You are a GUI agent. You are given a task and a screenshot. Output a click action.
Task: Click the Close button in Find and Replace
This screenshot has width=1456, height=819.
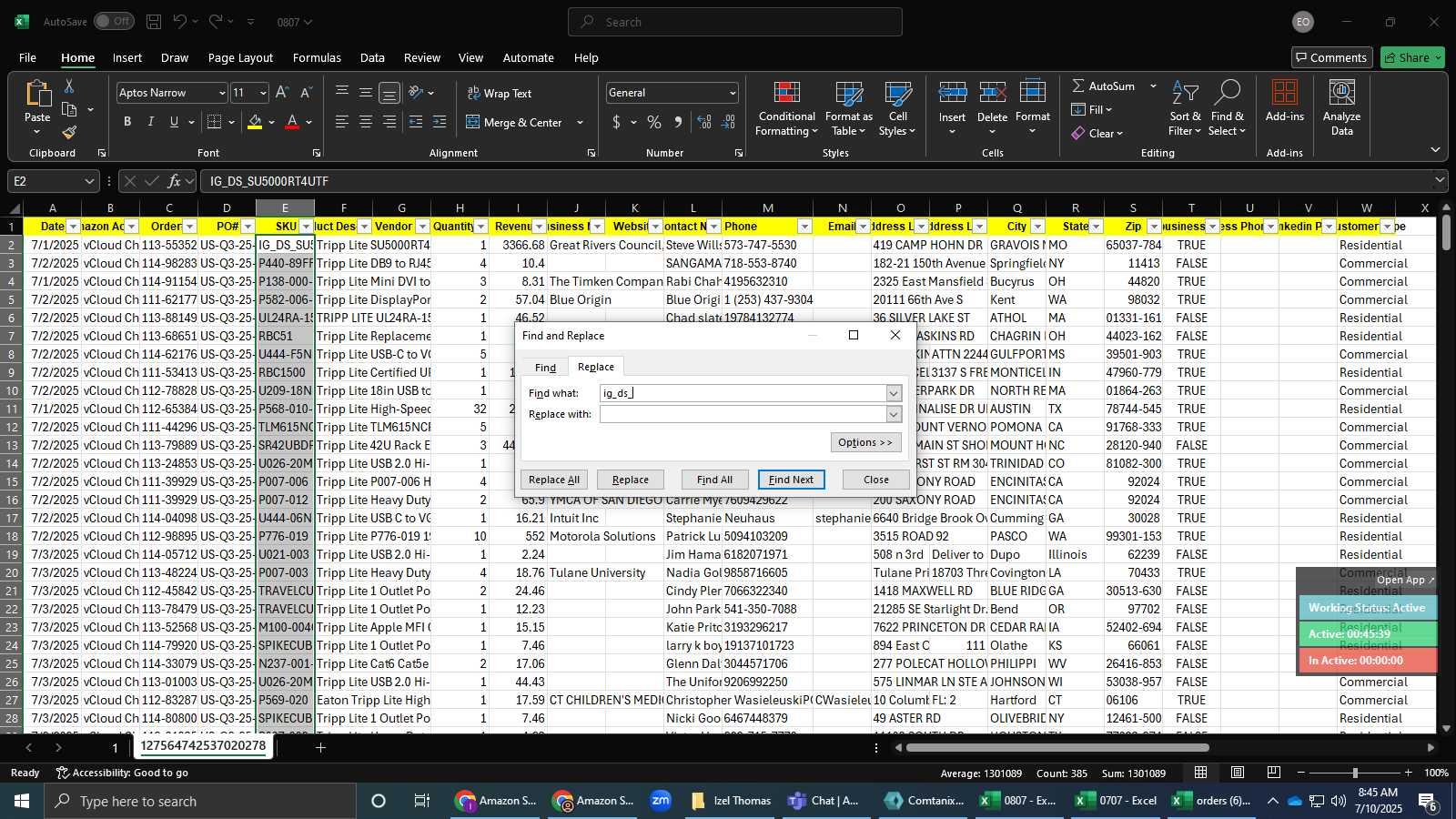875,480
